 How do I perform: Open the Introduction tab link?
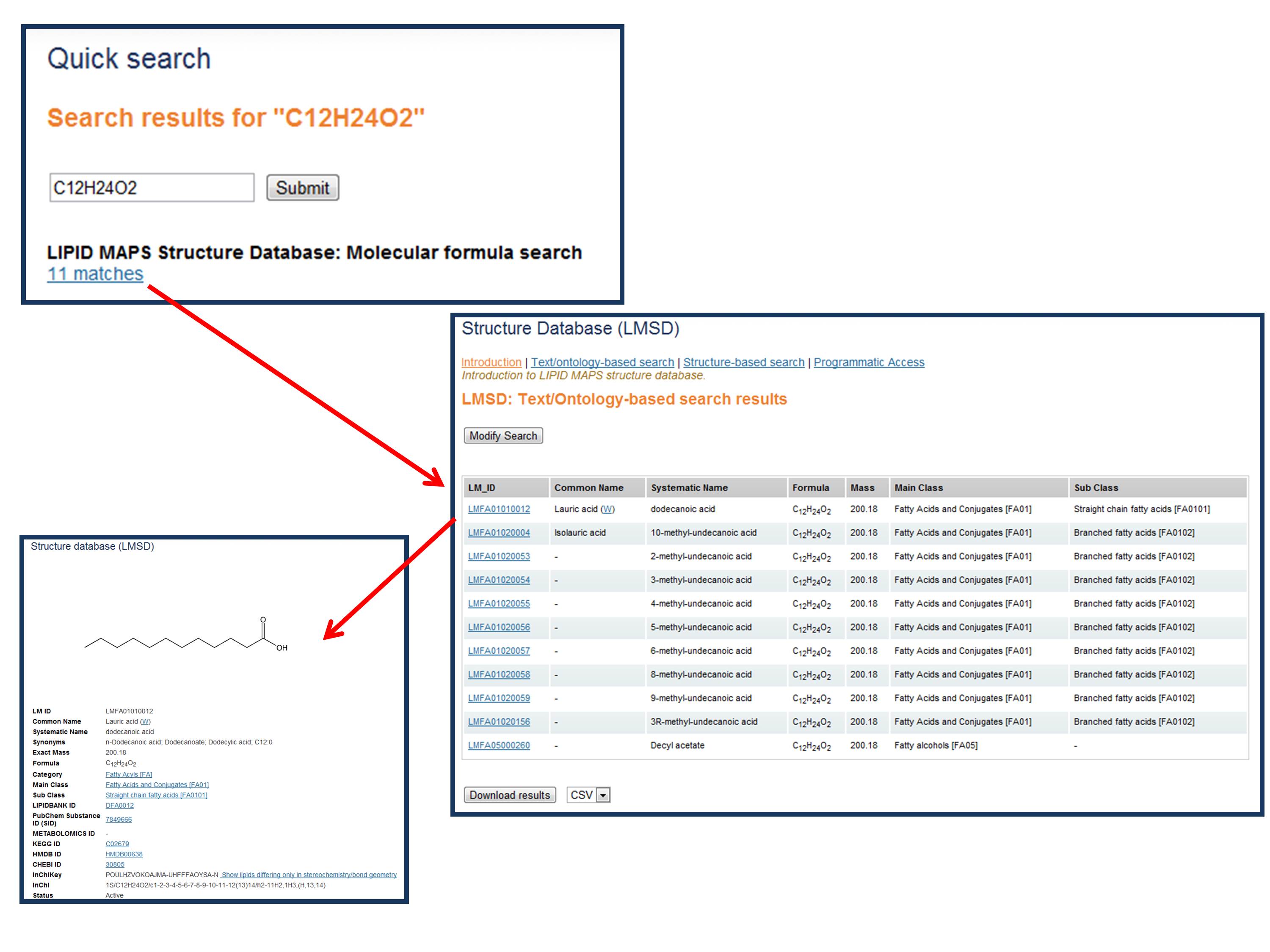point(491,362)
